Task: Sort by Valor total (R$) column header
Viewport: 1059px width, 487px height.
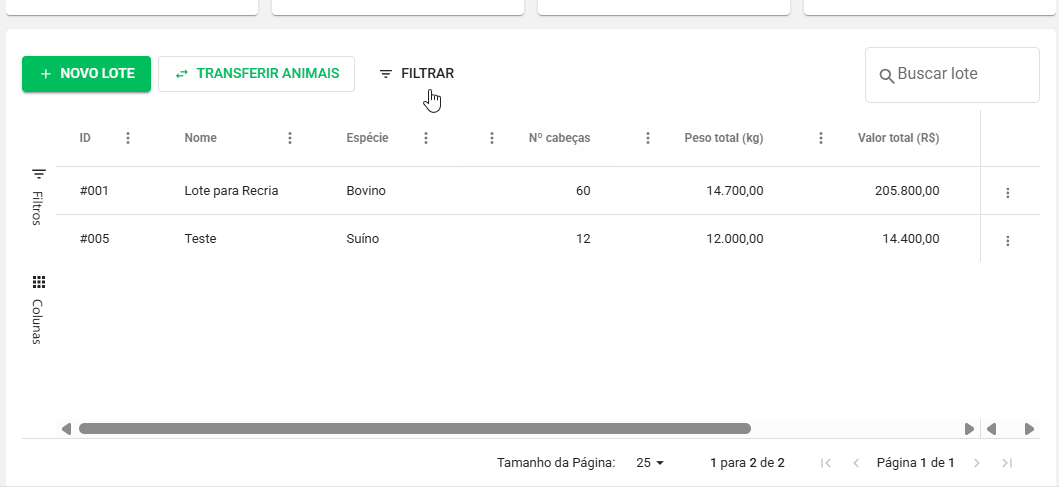Action: pos(898,138)
